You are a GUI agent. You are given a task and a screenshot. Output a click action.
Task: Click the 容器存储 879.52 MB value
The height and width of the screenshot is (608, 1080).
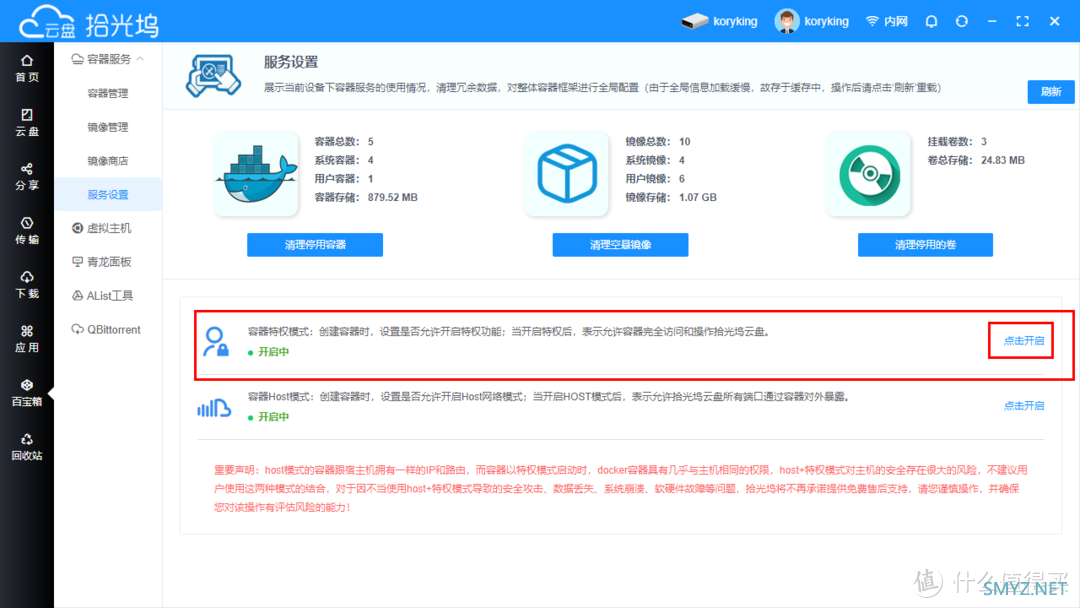(393, 197)
